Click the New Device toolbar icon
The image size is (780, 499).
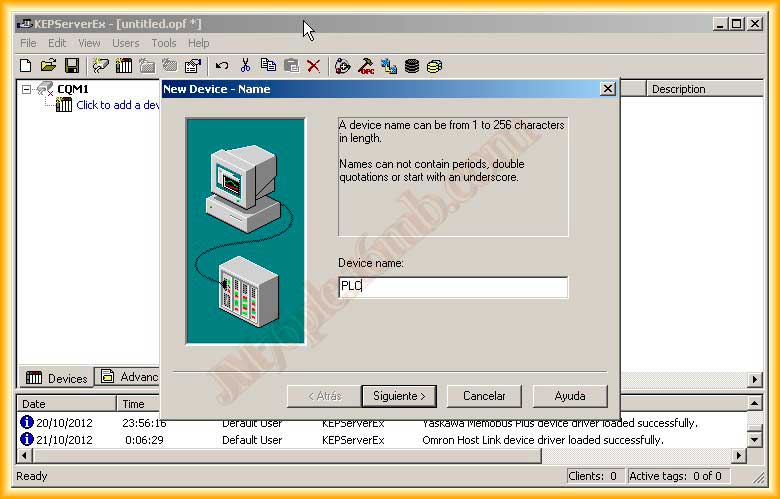(124, 66)
